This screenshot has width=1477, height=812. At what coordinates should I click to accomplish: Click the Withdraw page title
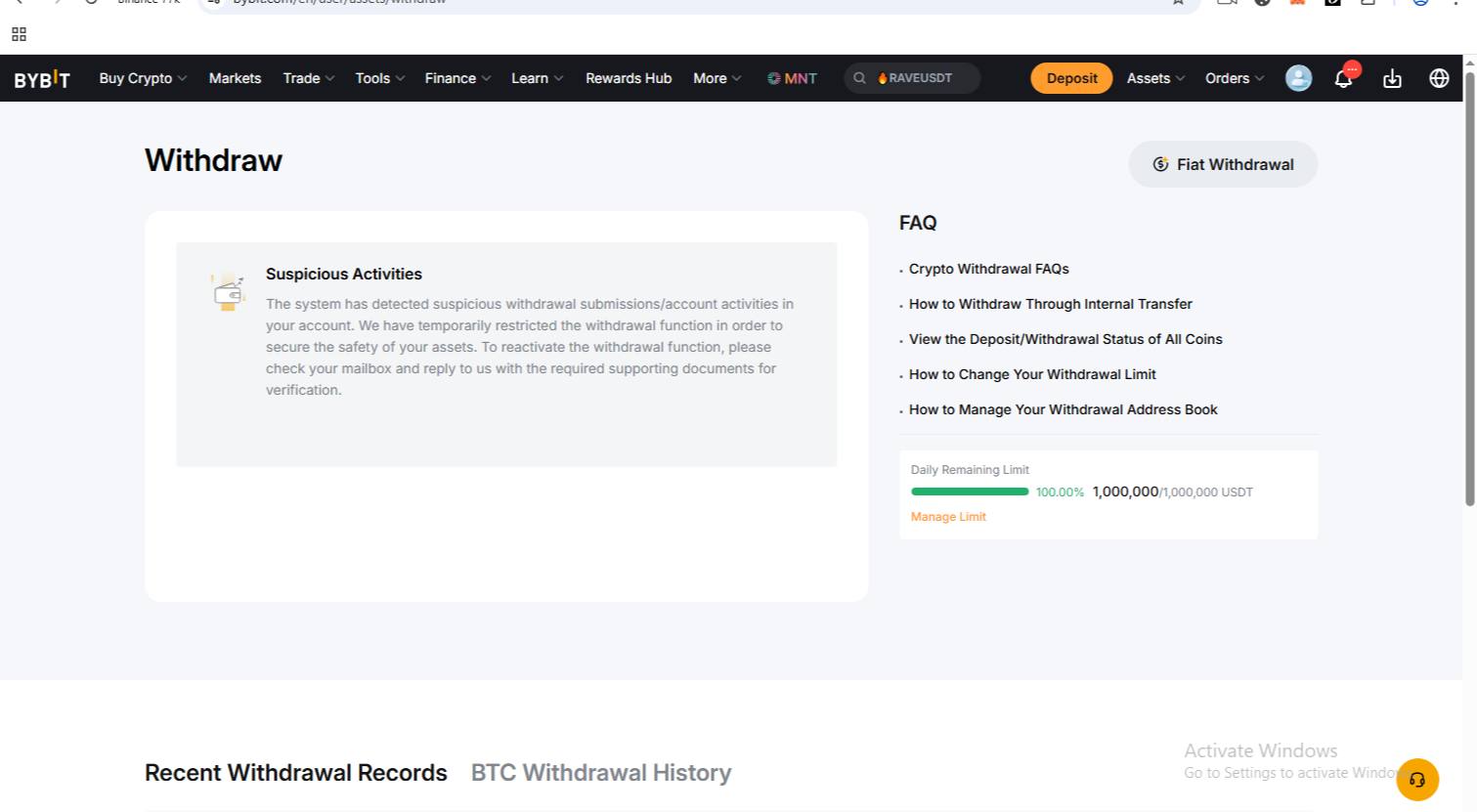click(x=213, y=160)
